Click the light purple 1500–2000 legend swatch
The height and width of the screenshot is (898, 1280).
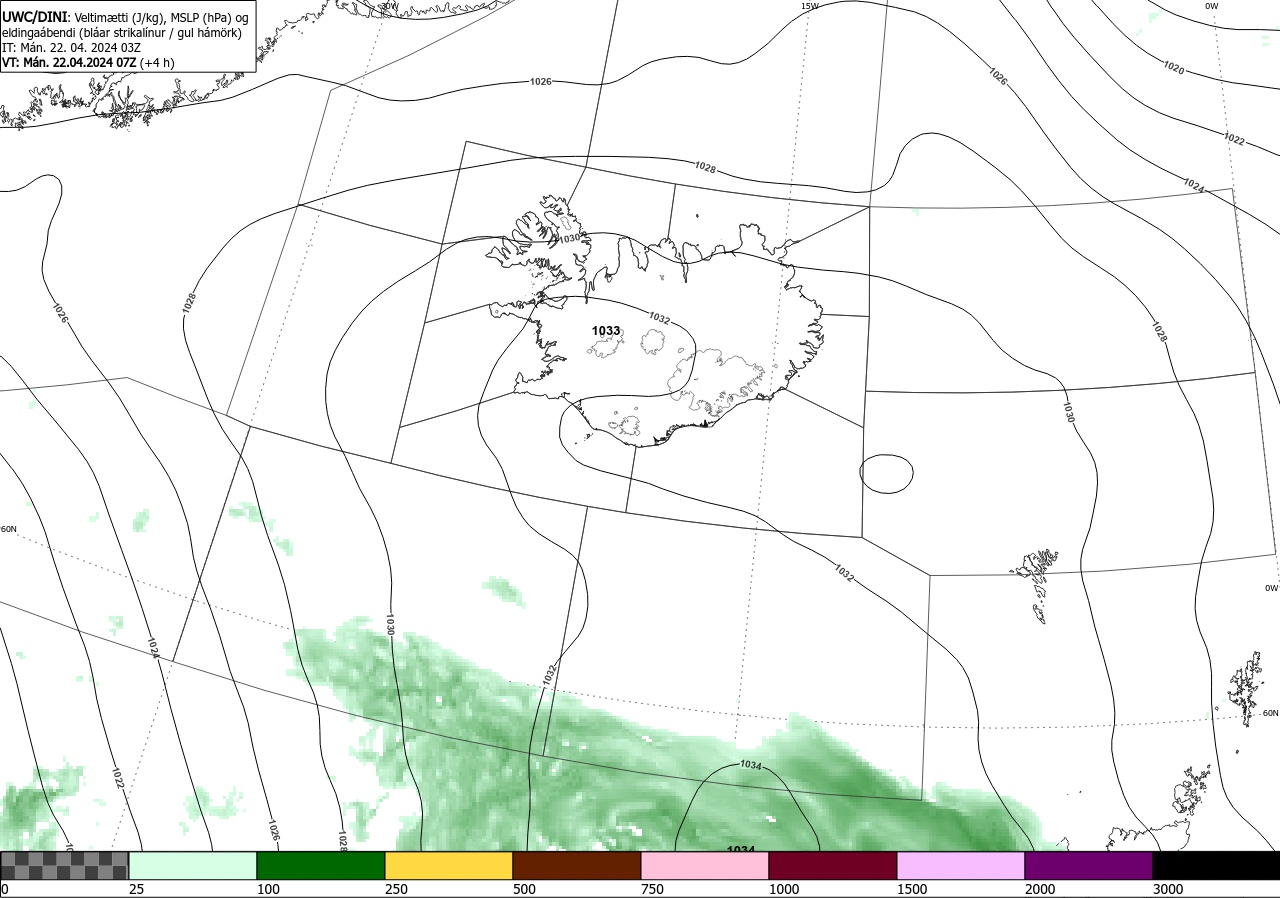coord(960,866)
